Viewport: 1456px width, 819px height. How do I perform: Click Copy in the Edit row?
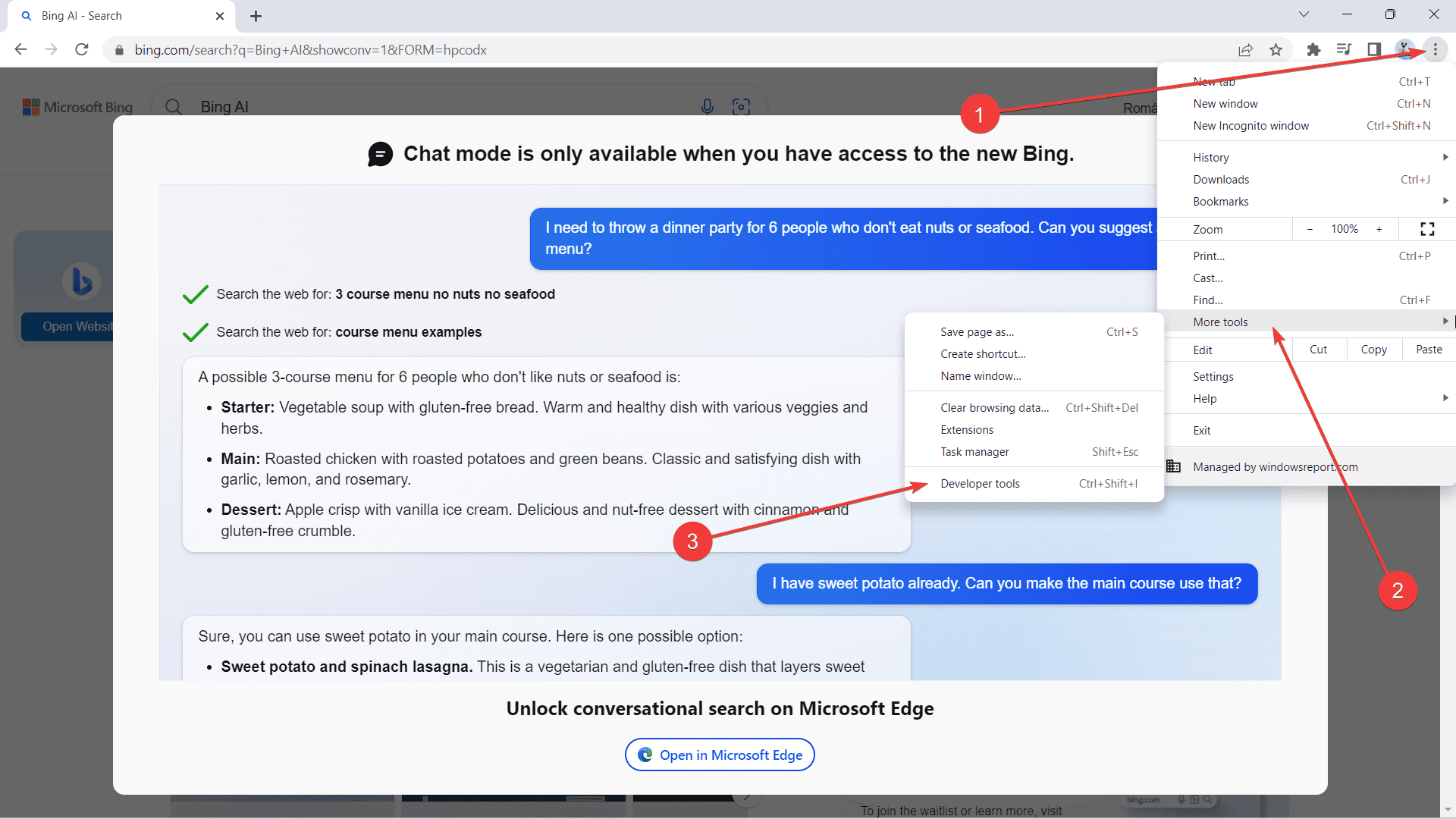coord(1373,350)
